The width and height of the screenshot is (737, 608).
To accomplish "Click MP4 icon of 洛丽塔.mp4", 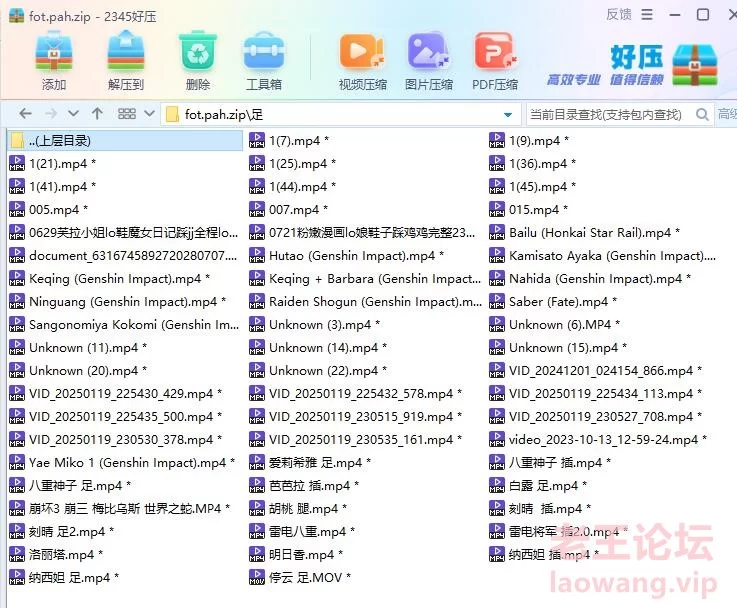I will click(17, 554).
